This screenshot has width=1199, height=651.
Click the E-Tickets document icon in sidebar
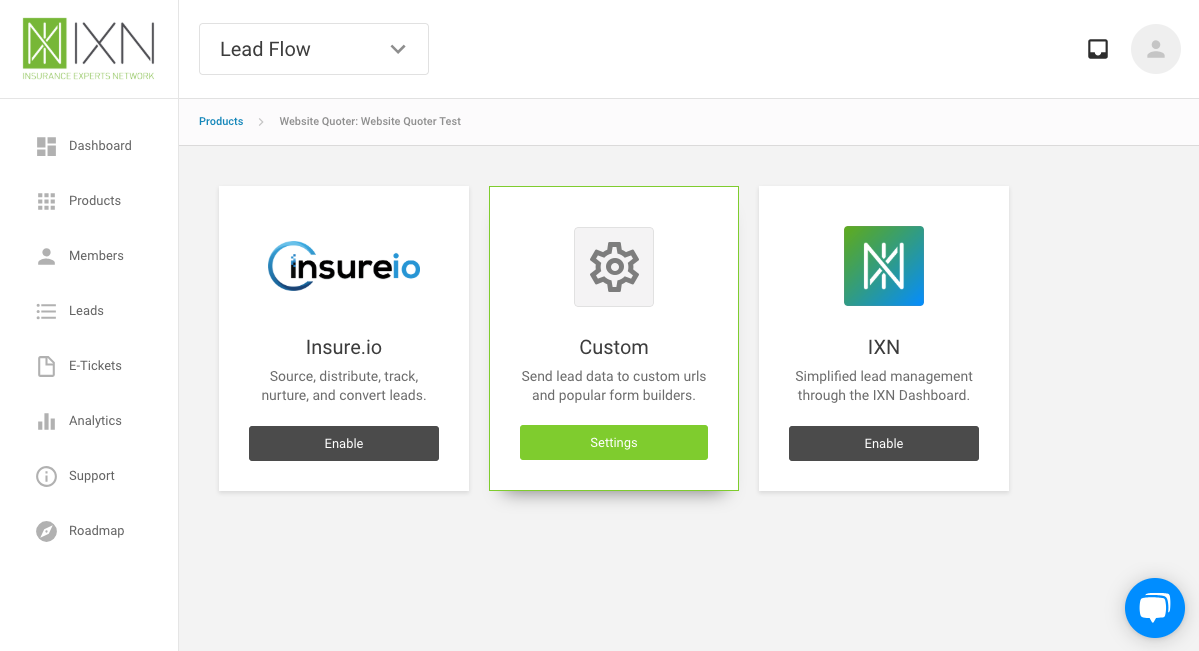pos(47,366)
